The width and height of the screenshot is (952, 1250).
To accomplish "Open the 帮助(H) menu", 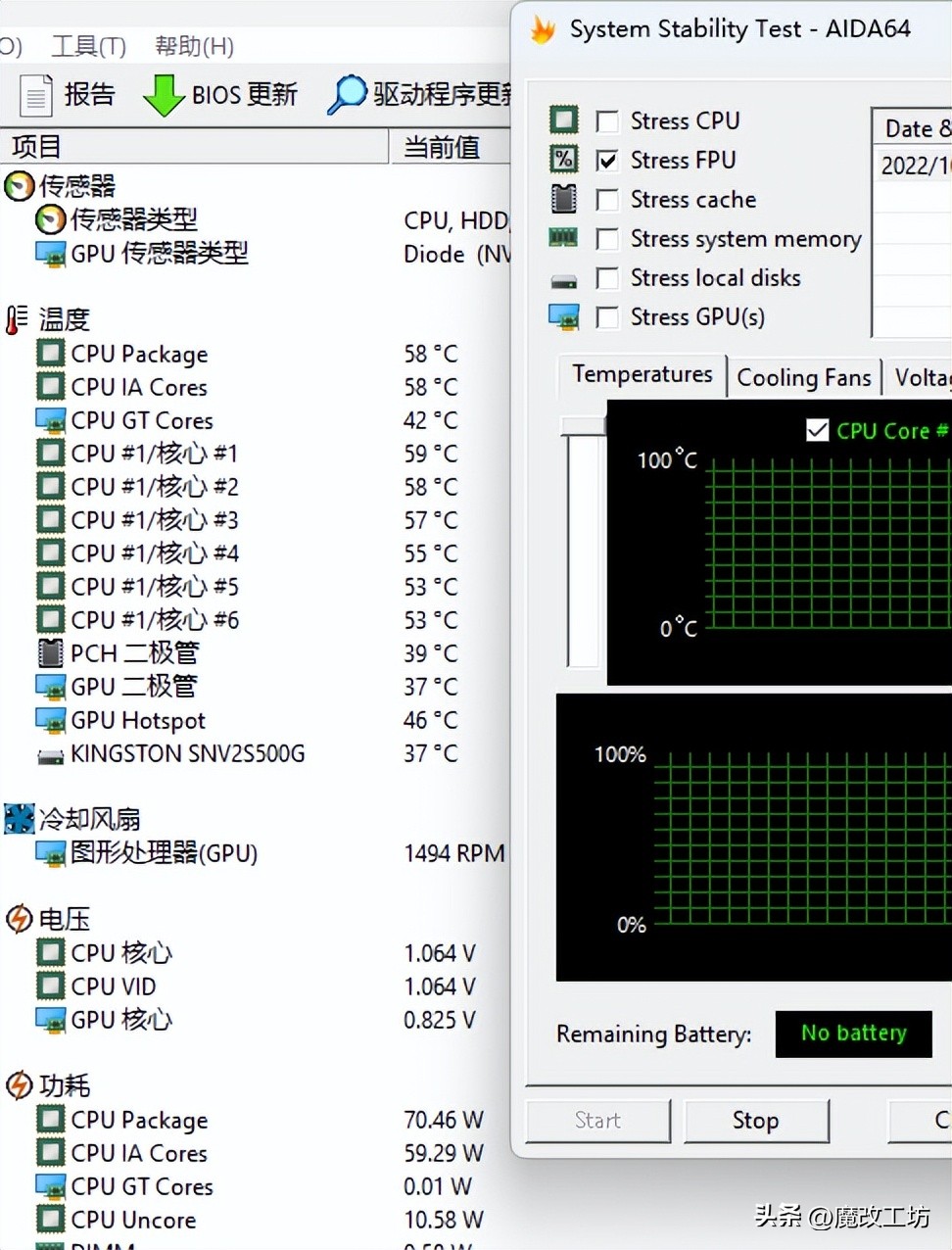I will [194, 46].
